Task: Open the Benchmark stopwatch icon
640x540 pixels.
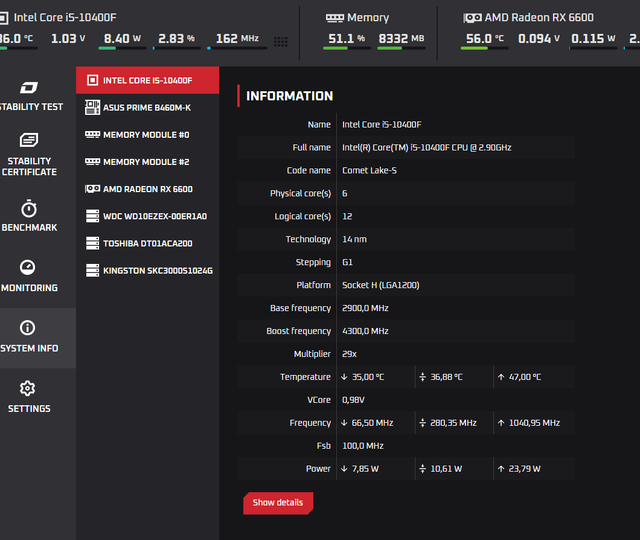Action: (29, 208)
